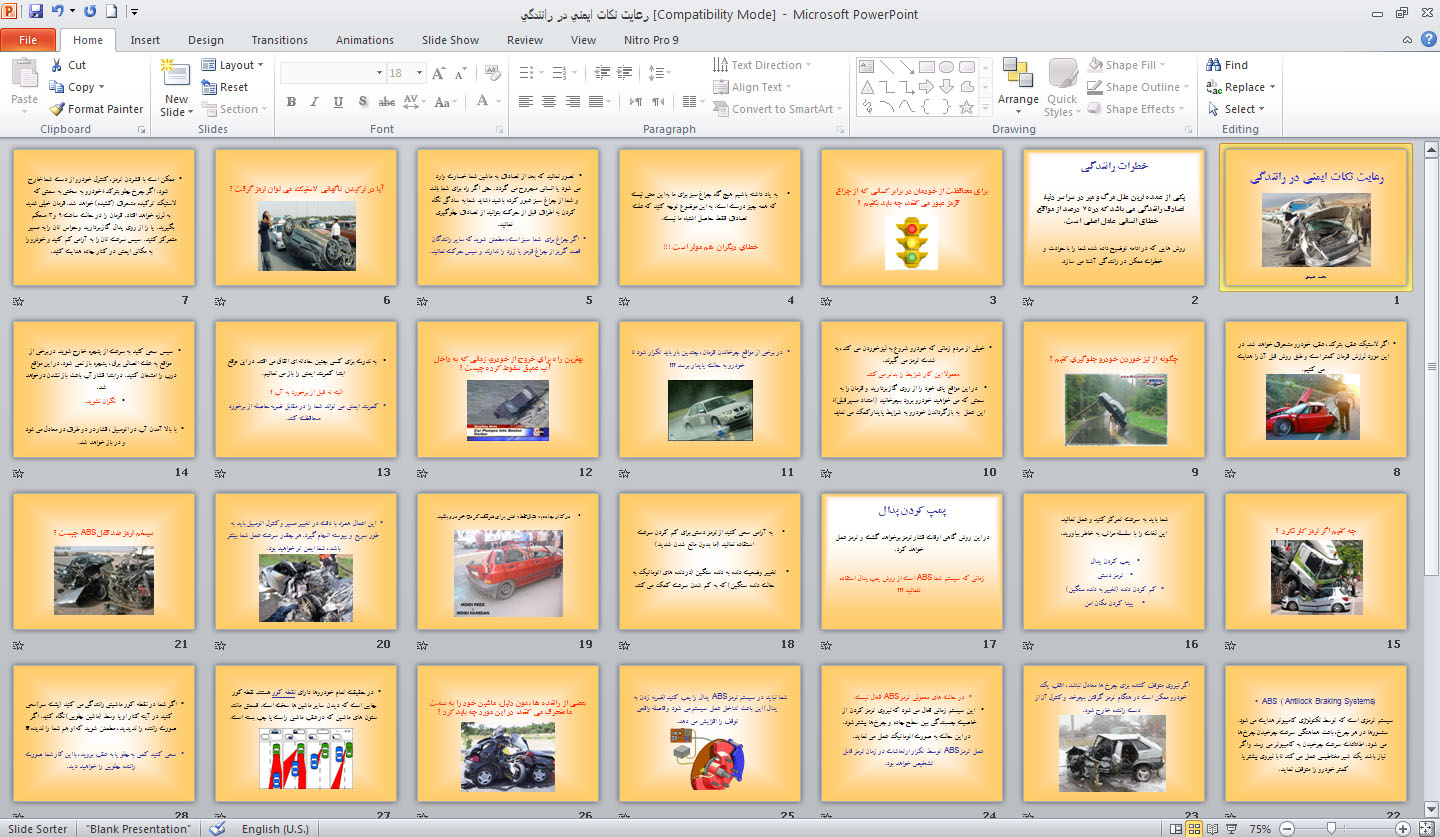Open the Replace dropdown arrow

pos(1271,87)
